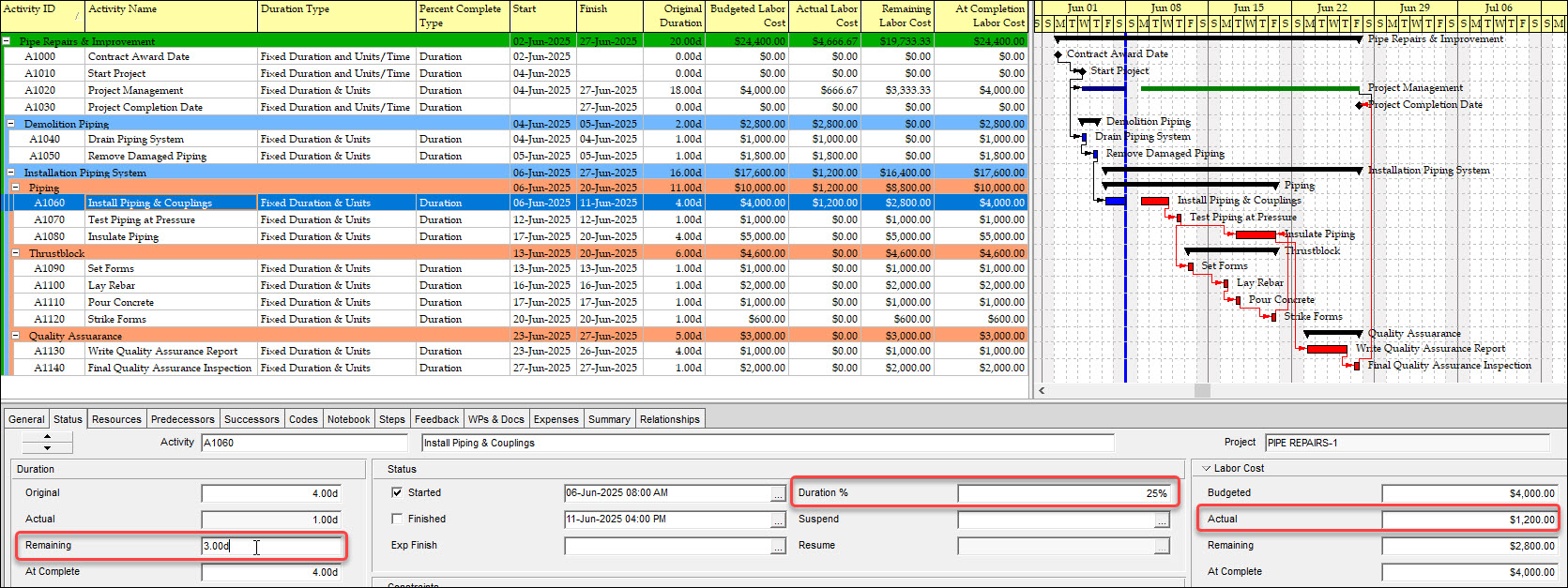Click the Gantt chart scroll-left arrow
1568x588 pixels.
pyautogui.click(x=1042, y=390)
